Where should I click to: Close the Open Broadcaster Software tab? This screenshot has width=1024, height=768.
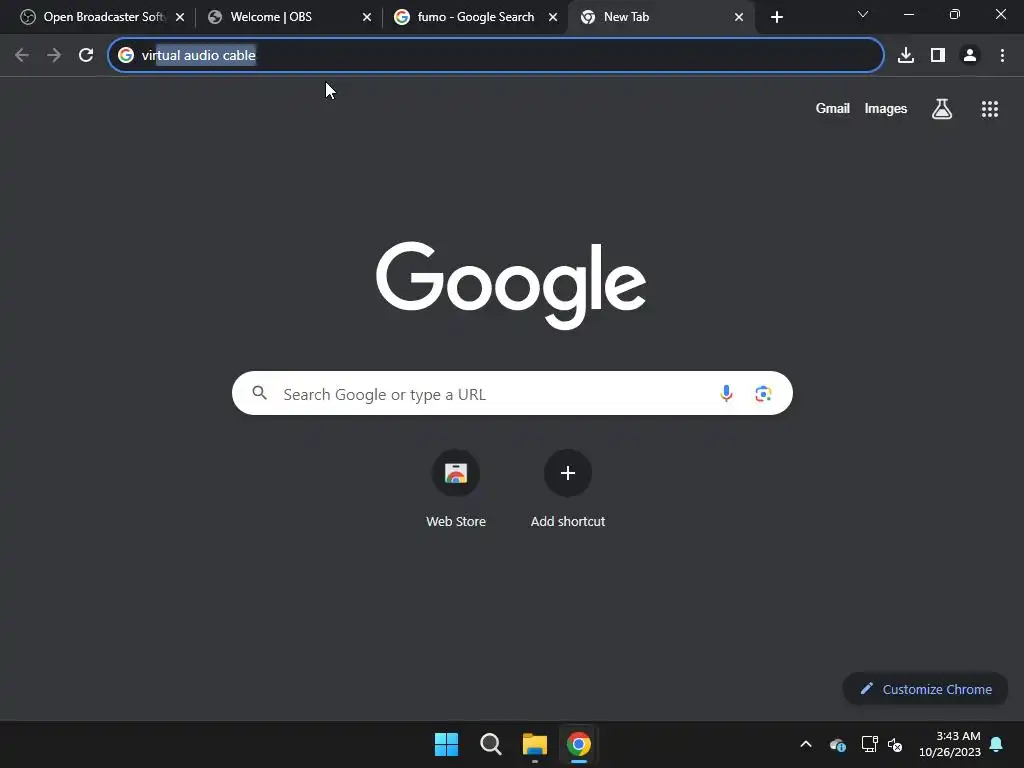(180, 17)
